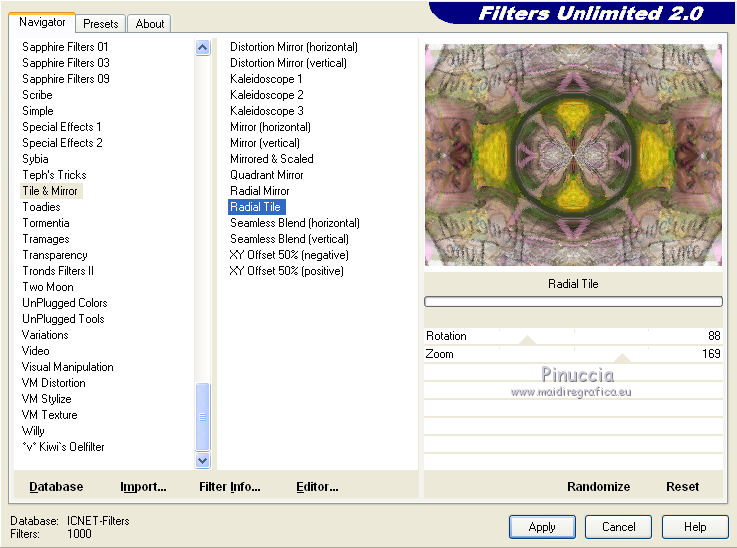The width and height of the screenshot is (737, 548).
Task: Select the Quadrant Mirror filter
Action: click(x=267, y=175)
